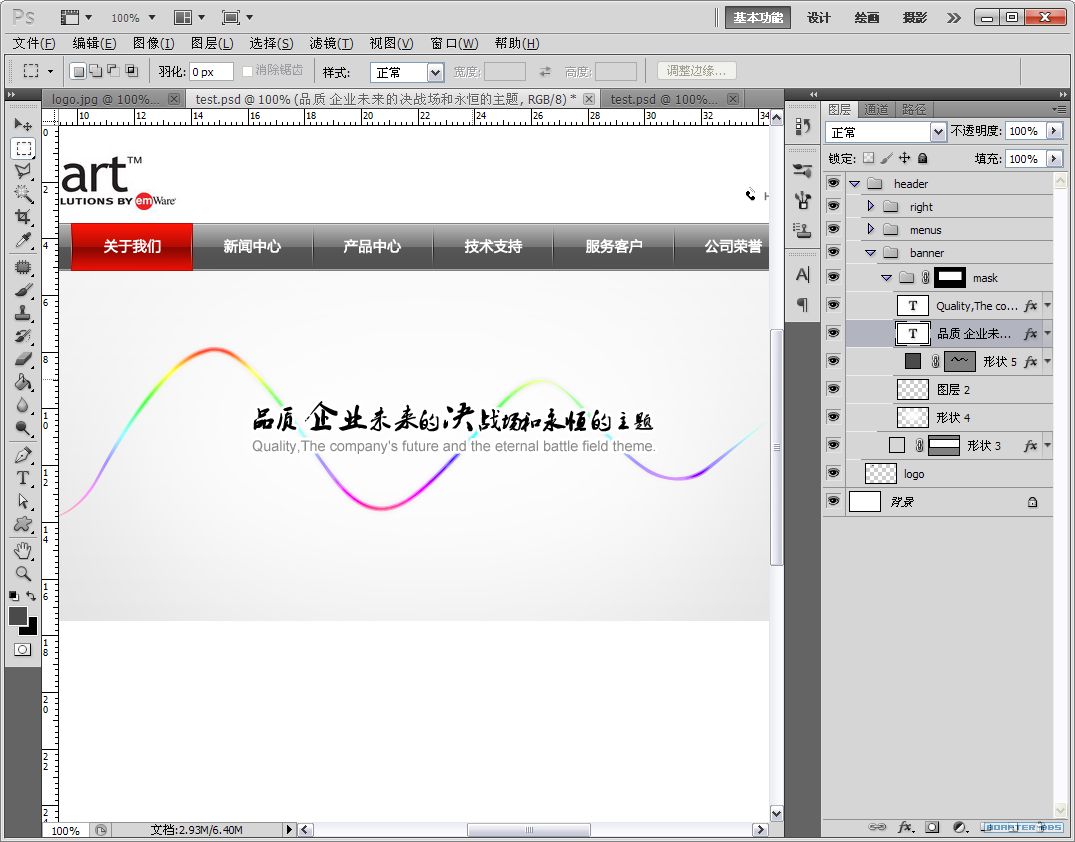The width and height of the screenshot is (1075, 842).
Task: Switch to the 路径 paths tab
Action: click(914, 110)
